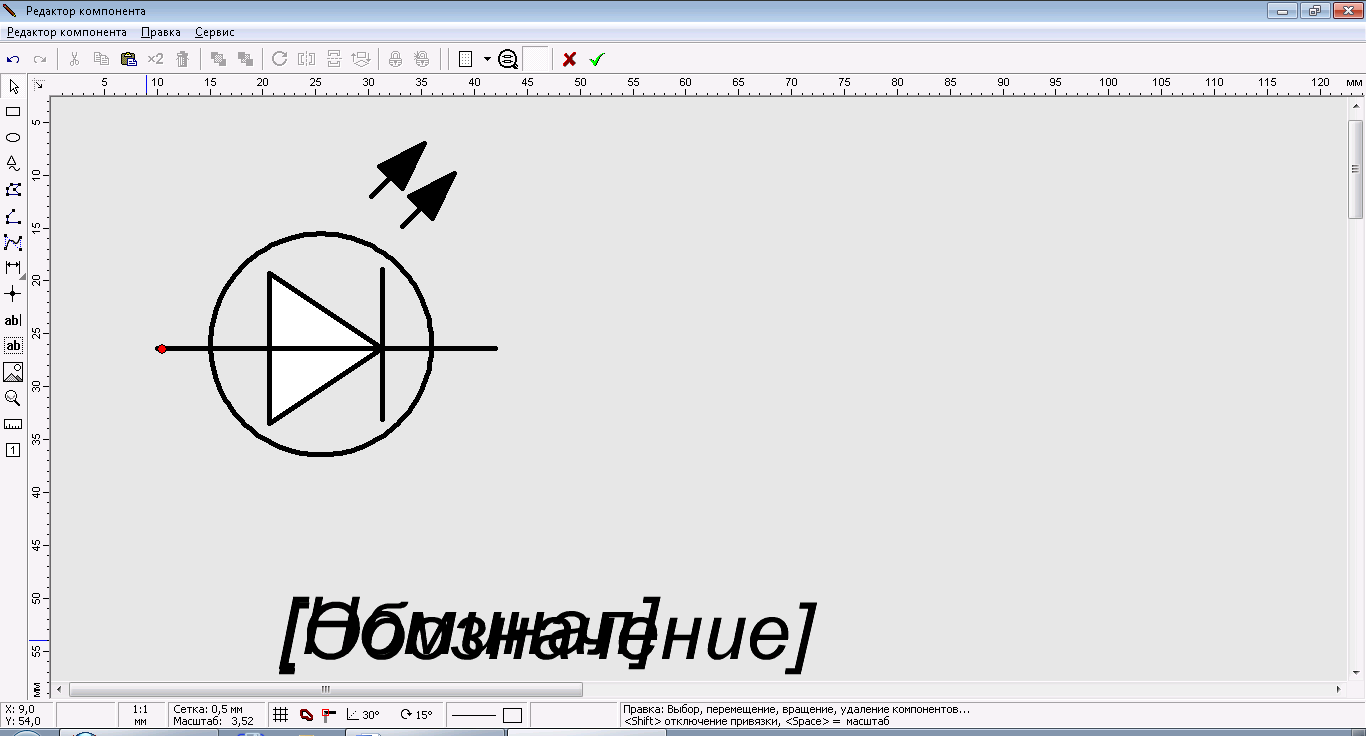Click the Copy icon
The height and width of the screenshot is (736, 1366).
(x=101, y=59)
